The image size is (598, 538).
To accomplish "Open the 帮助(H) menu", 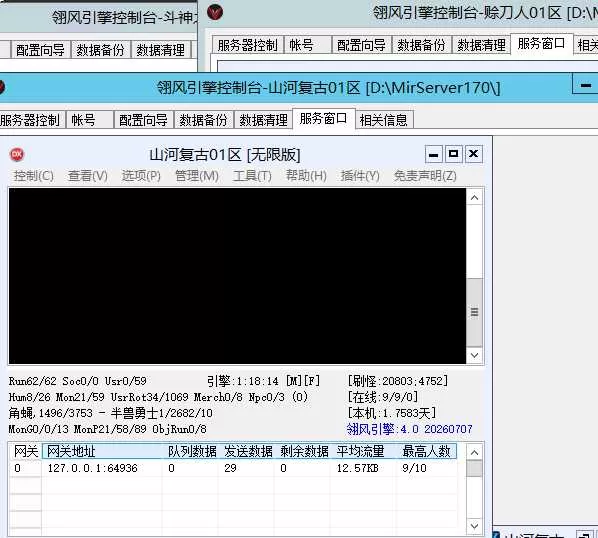I will (306, 176).
